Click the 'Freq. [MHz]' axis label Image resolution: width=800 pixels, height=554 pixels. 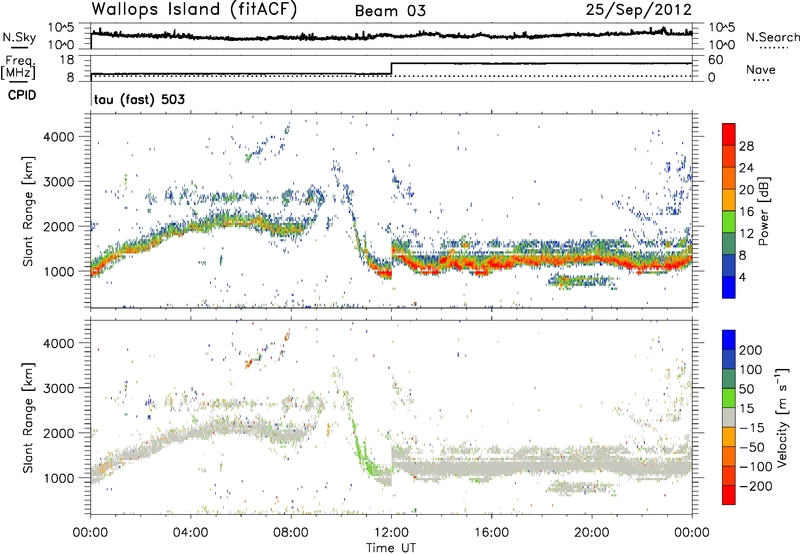tap(18, 67)
